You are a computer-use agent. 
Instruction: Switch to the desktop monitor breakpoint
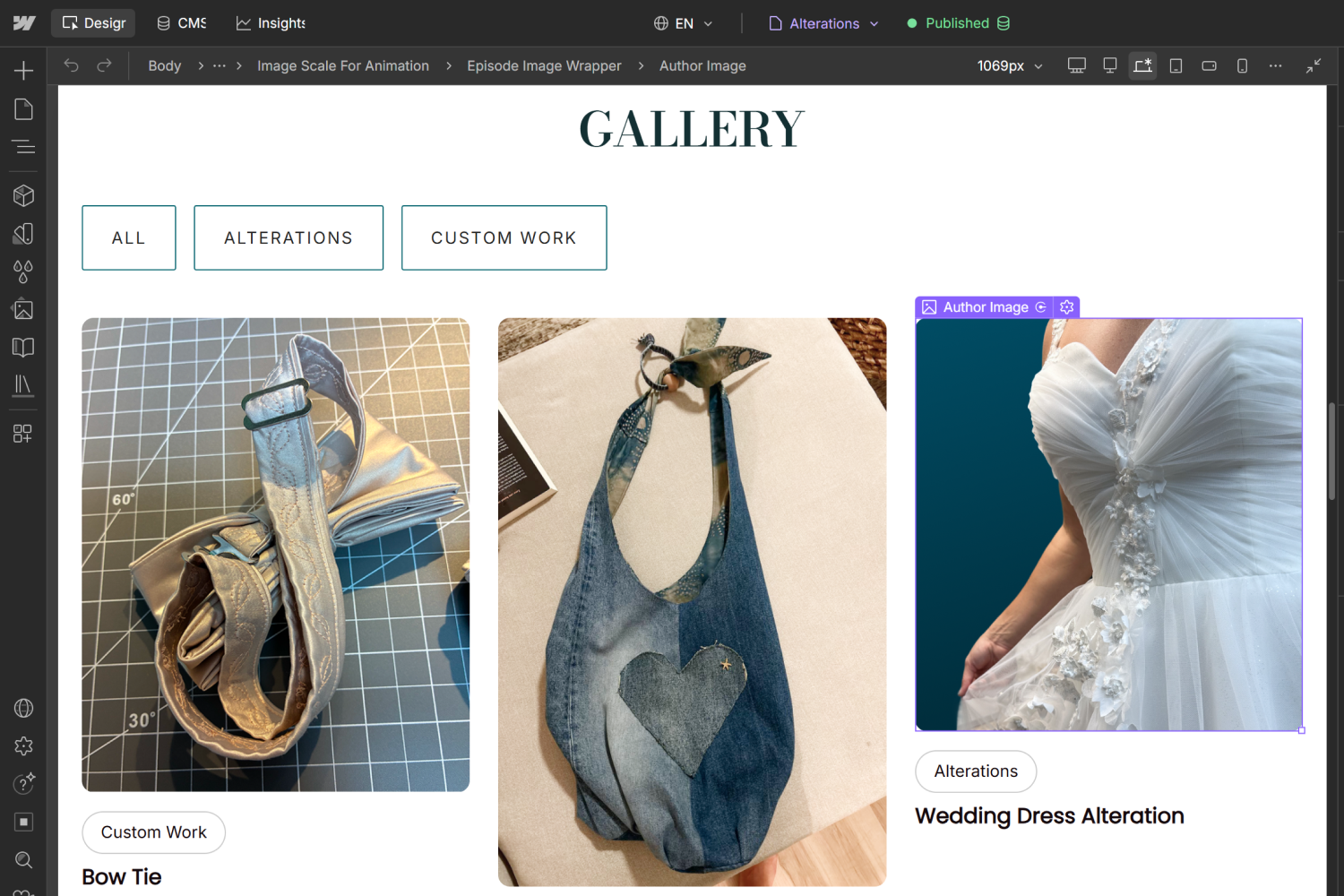tap(1110, 65)
